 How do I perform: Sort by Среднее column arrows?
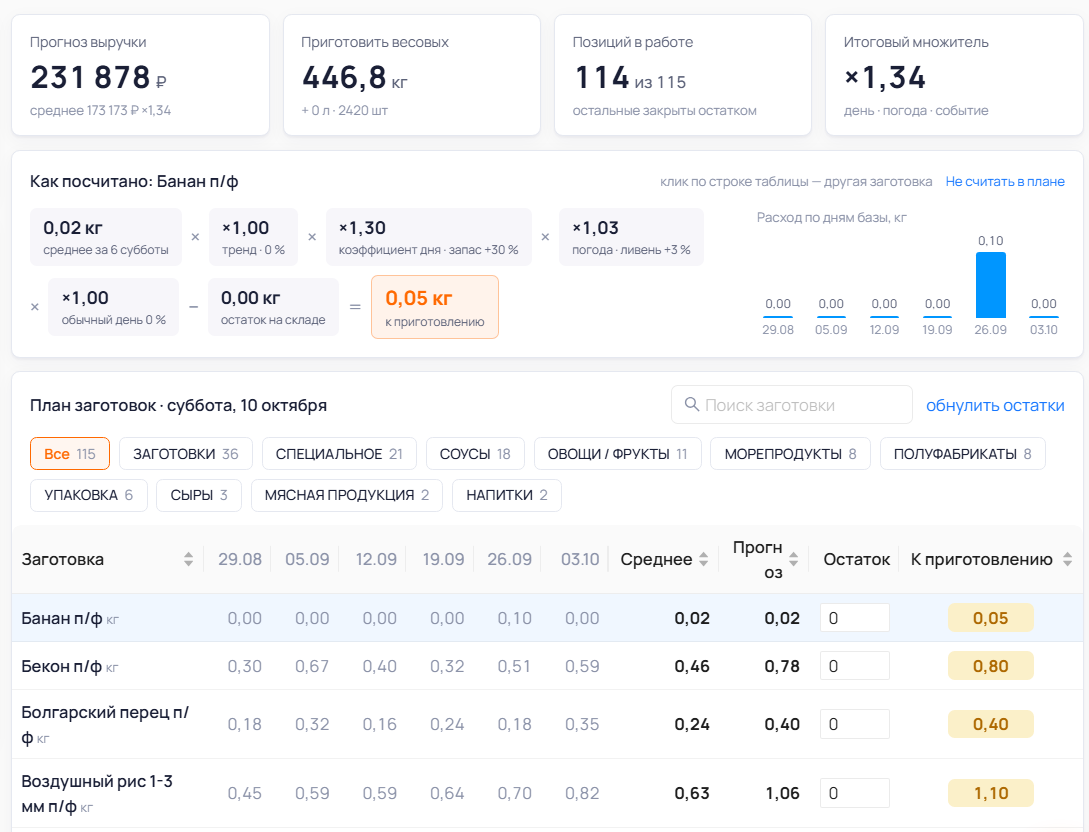(704, 559)
